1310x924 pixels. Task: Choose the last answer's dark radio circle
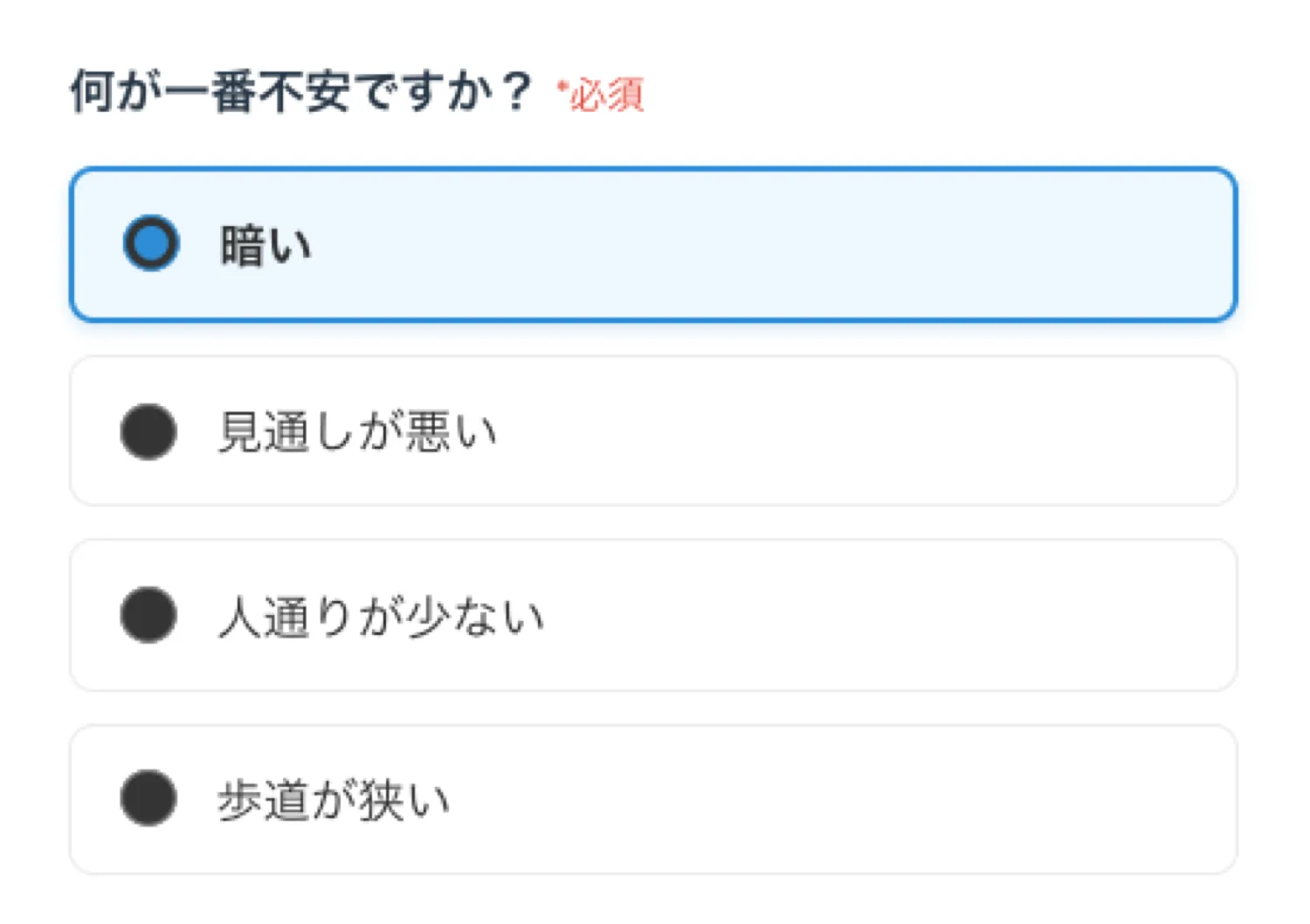click(x=148, y=798)
